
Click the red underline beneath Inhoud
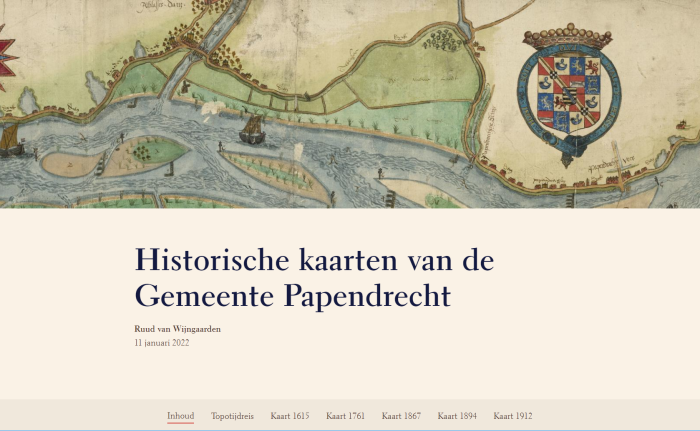(180, 424)
